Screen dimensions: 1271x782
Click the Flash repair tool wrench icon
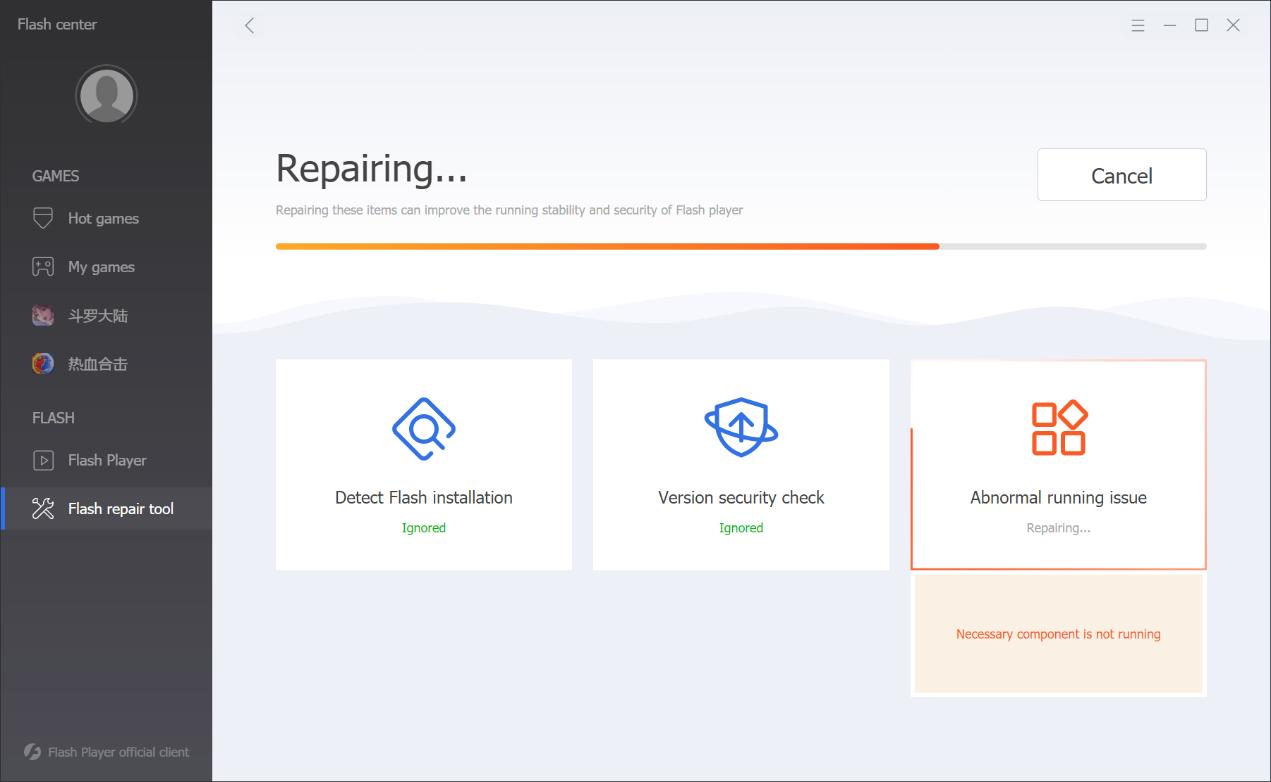pyautogui.click(x=43, y=508)
